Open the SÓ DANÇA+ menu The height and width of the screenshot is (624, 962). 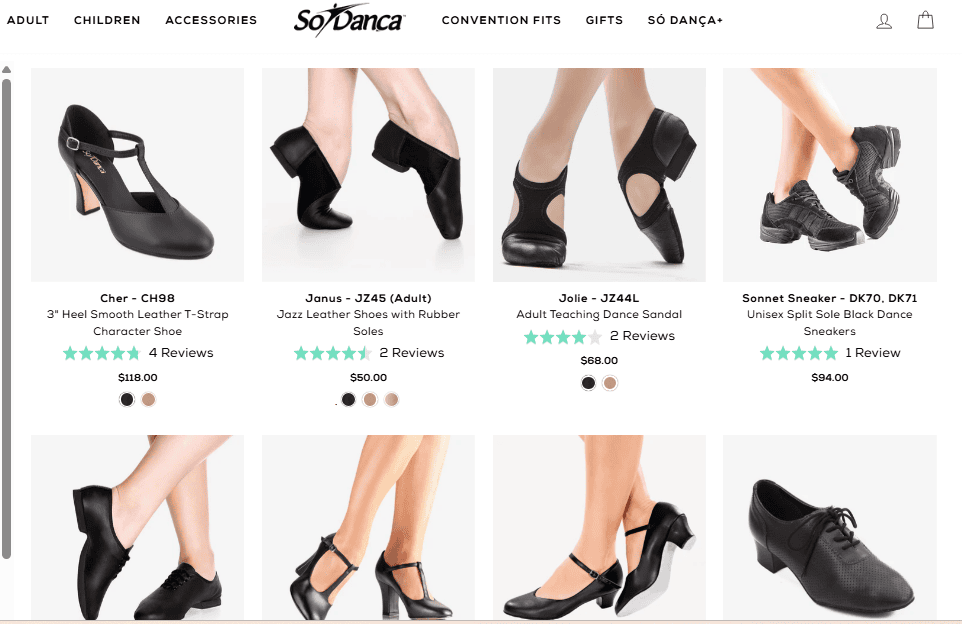685,19
